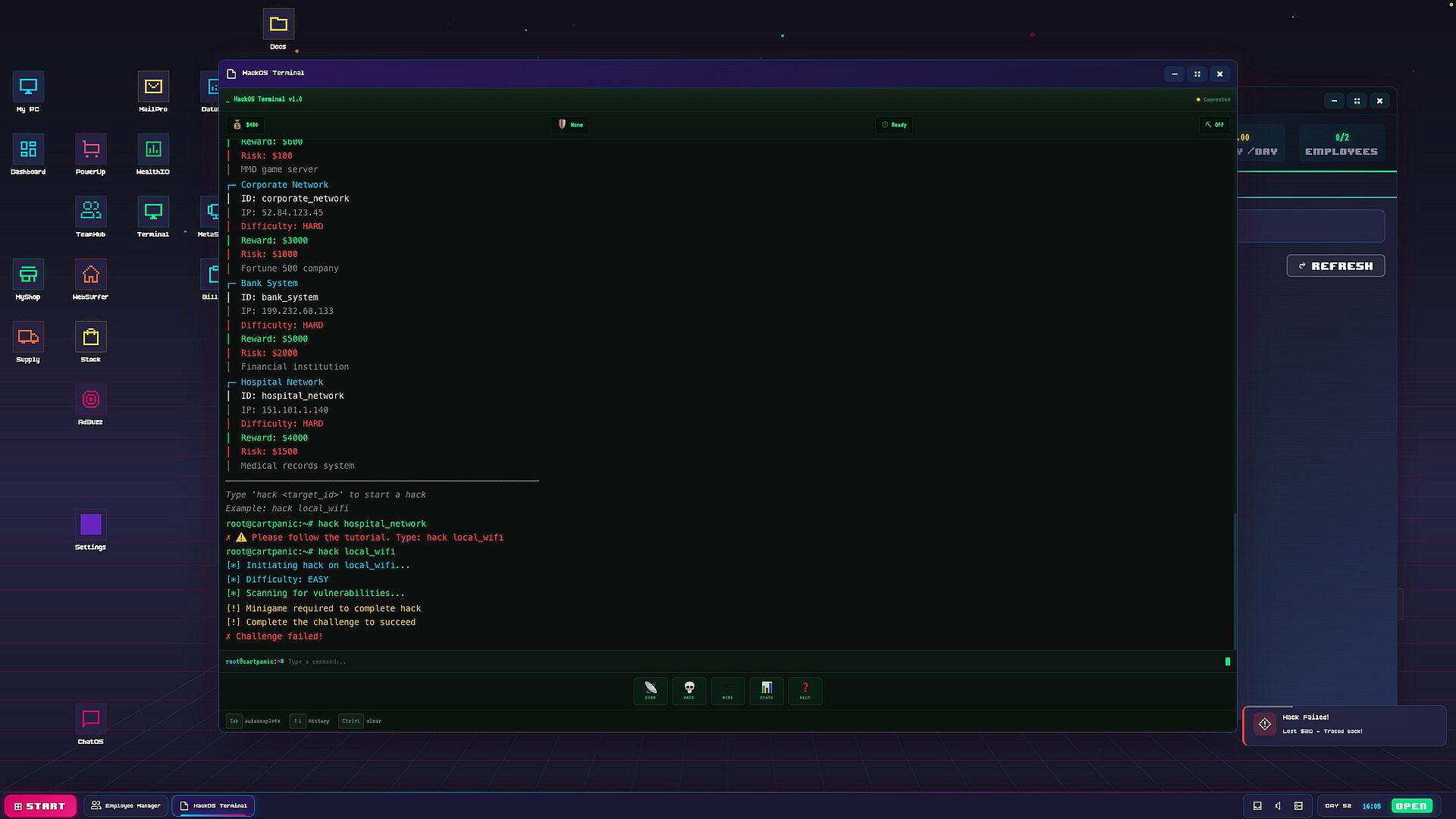This screenshot has width=1456, height=819.
Task: Click the Hack Failed notification
Action: tap(1344, 725)
